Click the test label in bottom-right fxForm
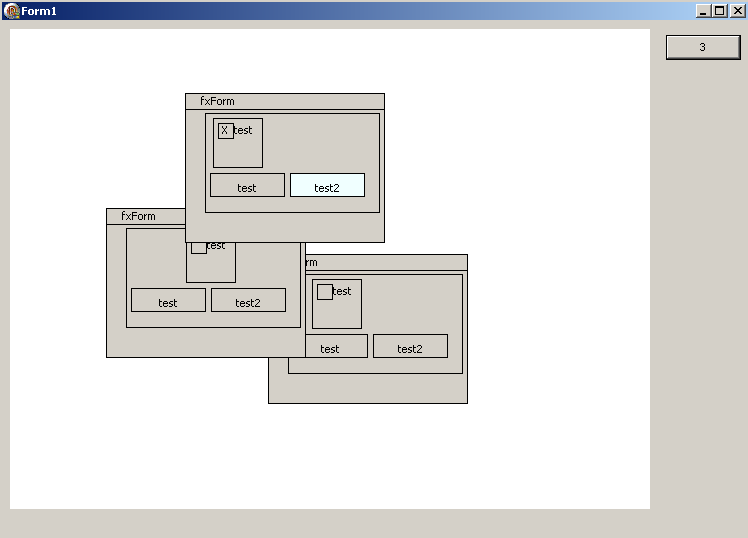 click(x=342, y=291)
